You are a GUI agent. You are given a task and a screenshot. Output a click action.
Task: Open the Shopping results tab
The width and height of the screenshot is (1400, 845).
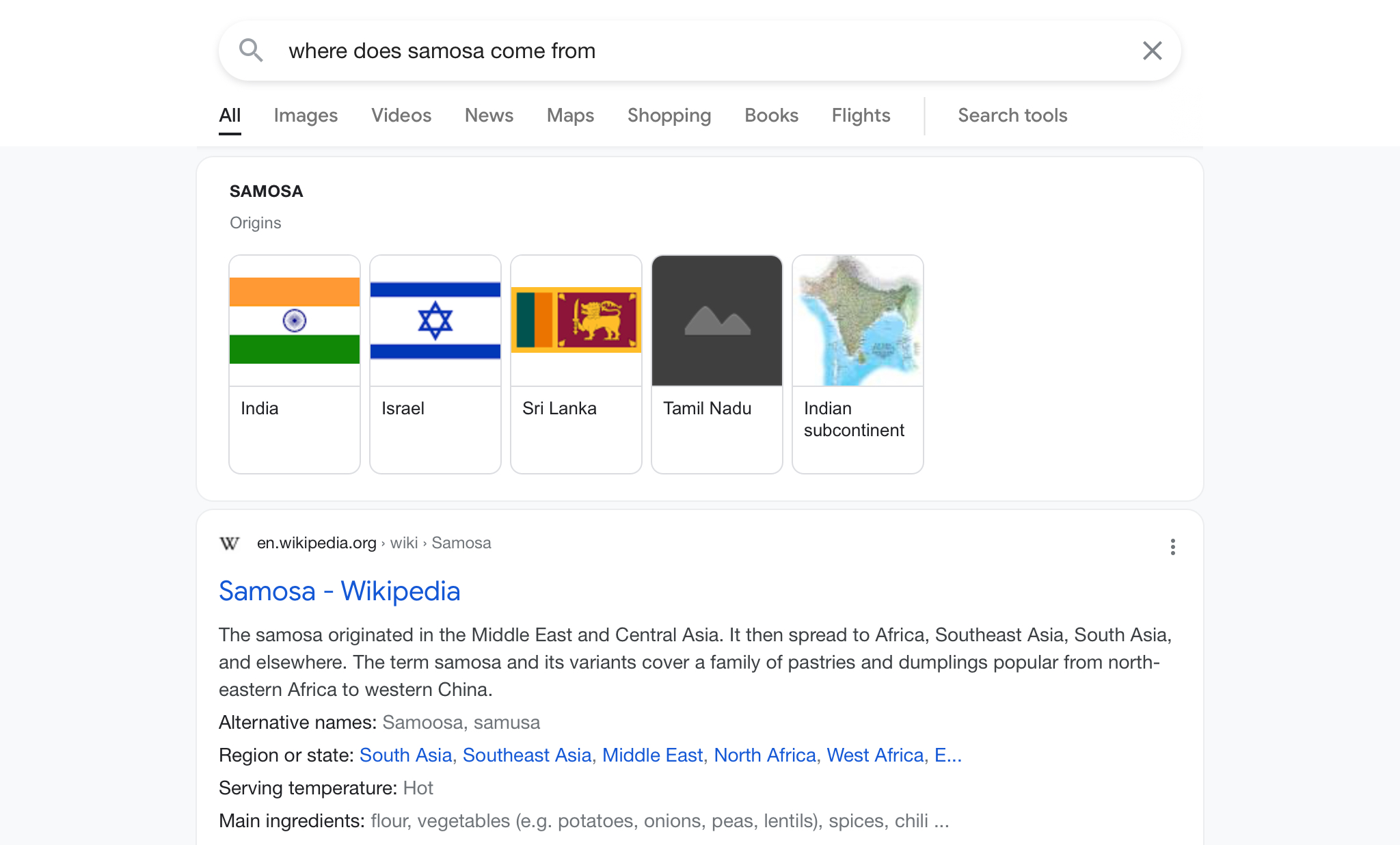pyautogui.click(x=669, y=116)
